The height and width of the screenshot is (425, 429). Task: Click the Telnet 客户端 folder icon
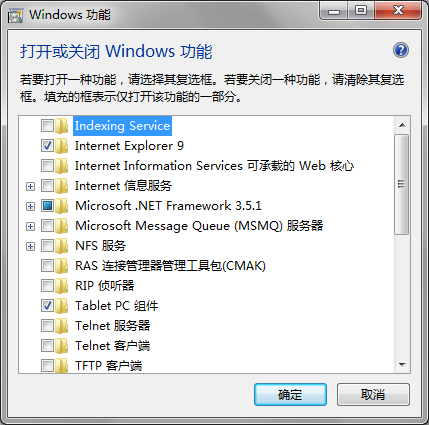[x=62, y=346]
